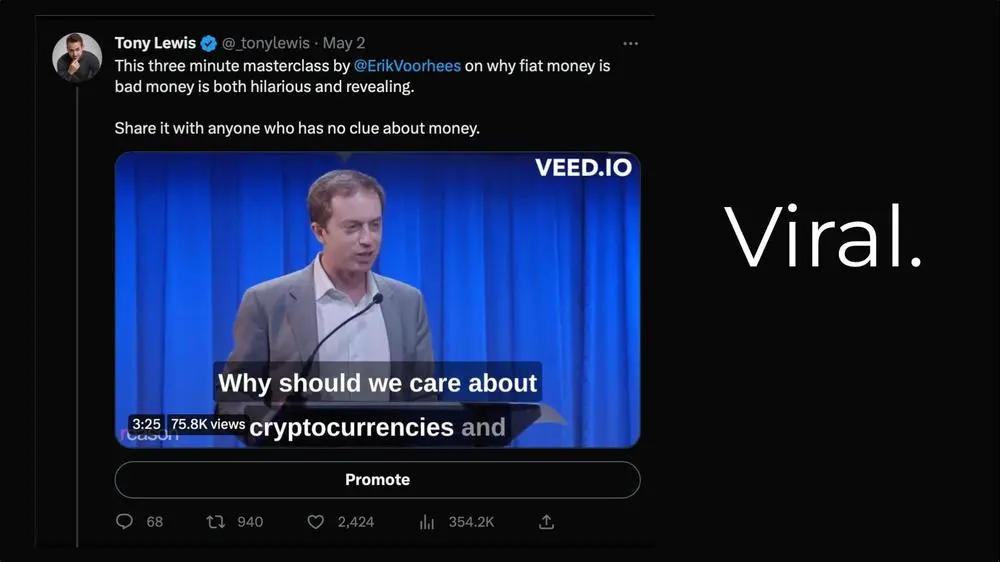This screenshot has width=1000, height=562.
Task: Open the May 2 tweet timestamp
Action: coord(344,43)
